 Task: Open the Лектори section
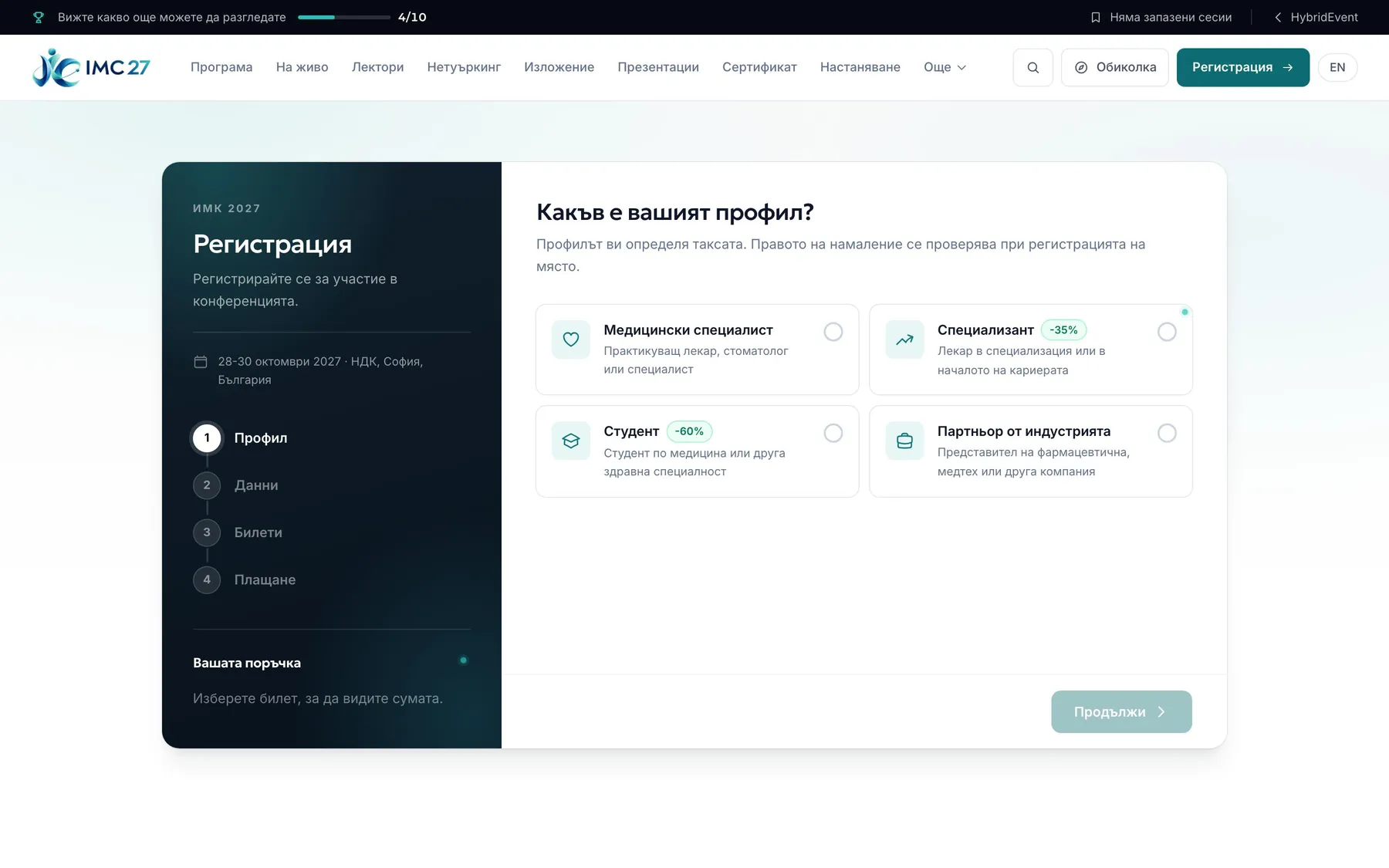pyautogui.click(x=377, y=67)
